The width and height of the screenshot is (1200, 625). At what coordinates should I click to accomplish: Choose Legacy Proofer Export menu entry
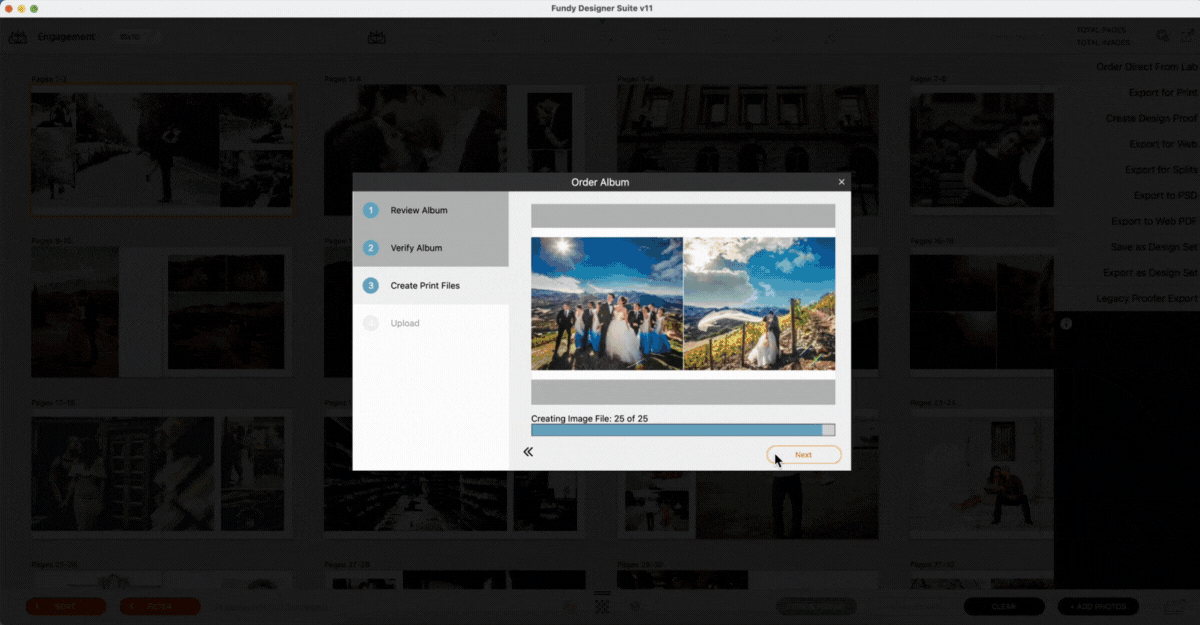[x=1146, y=298]
